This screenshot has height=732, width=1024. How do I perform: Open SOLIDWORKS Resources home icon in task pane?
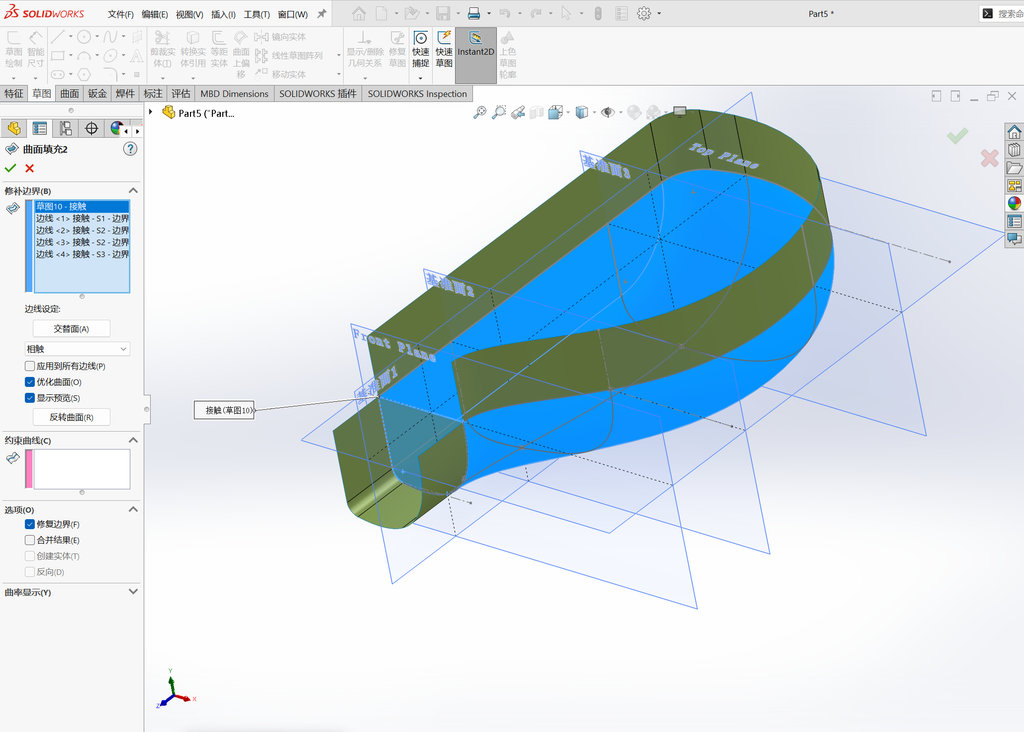(x=1014, y=132)
